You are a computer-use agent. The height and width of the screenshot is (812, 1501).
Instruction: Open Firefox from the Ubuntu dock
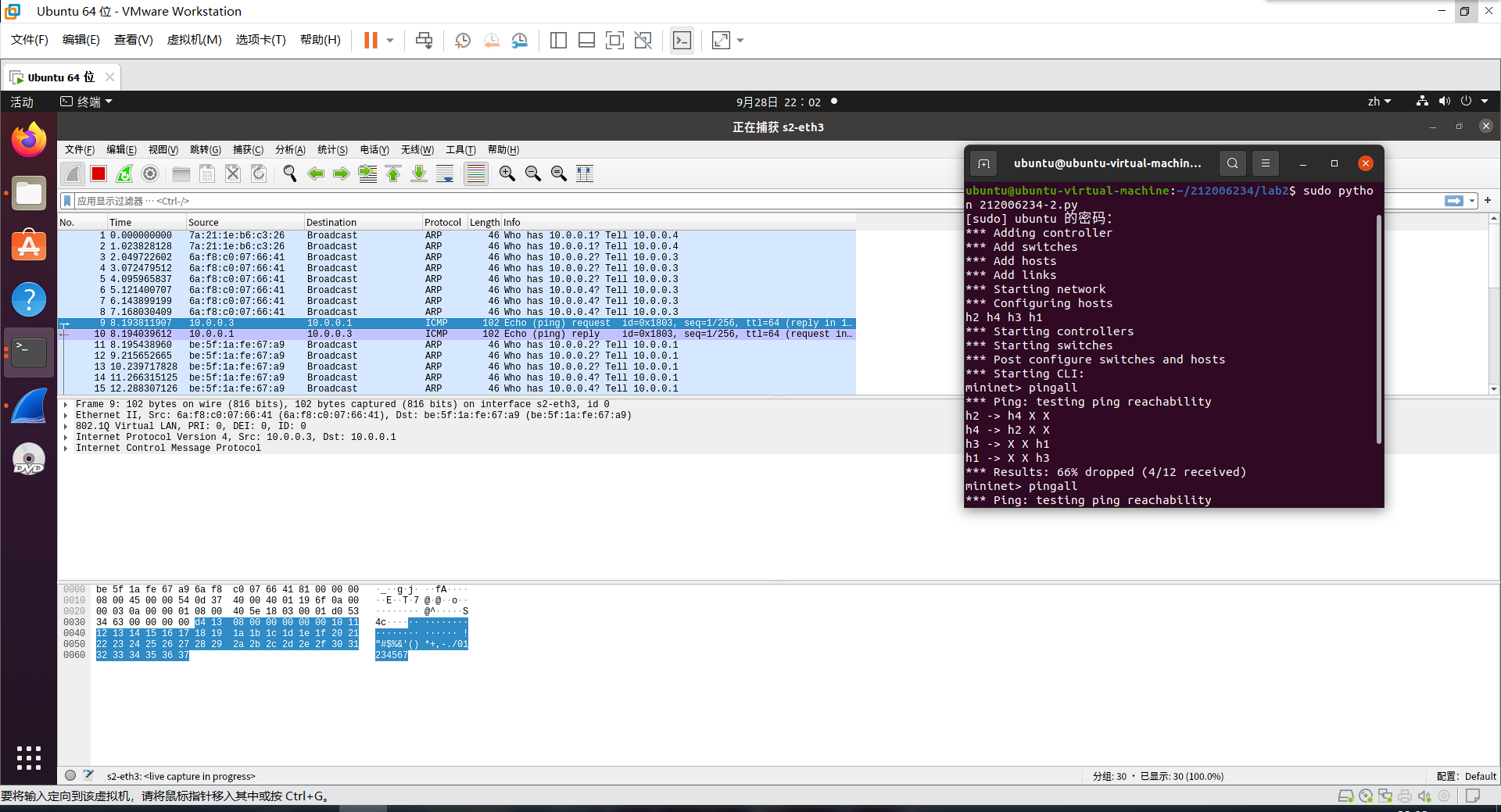[29, 140]
